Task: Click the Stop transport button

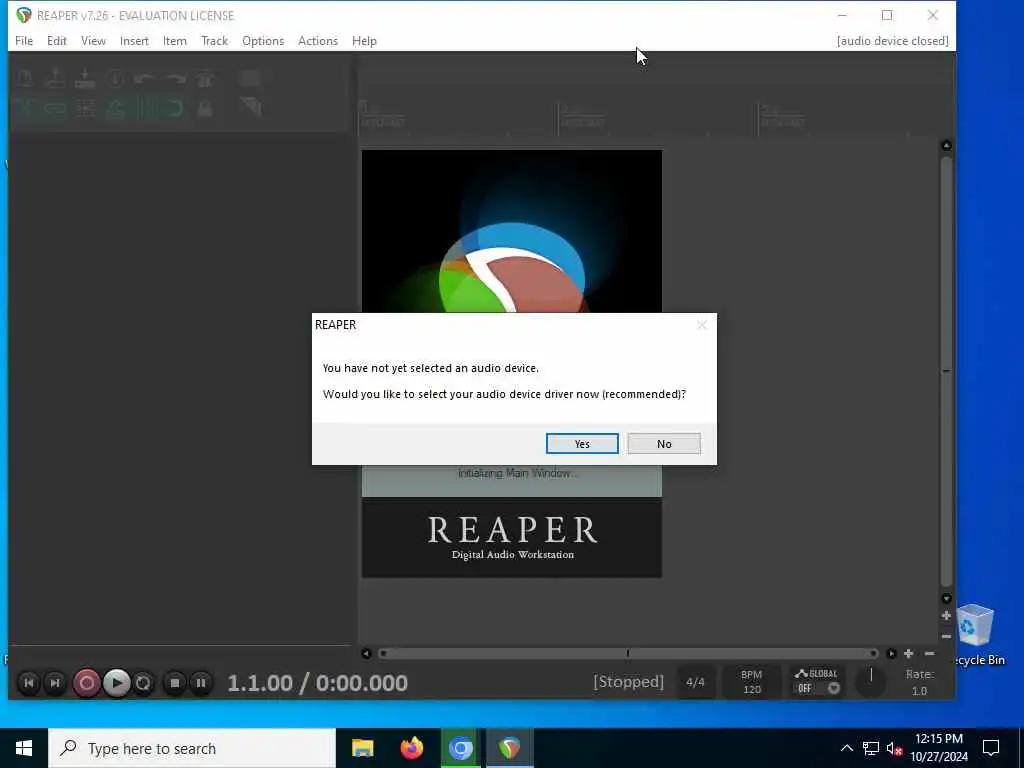Action: [x=174, y=683]
